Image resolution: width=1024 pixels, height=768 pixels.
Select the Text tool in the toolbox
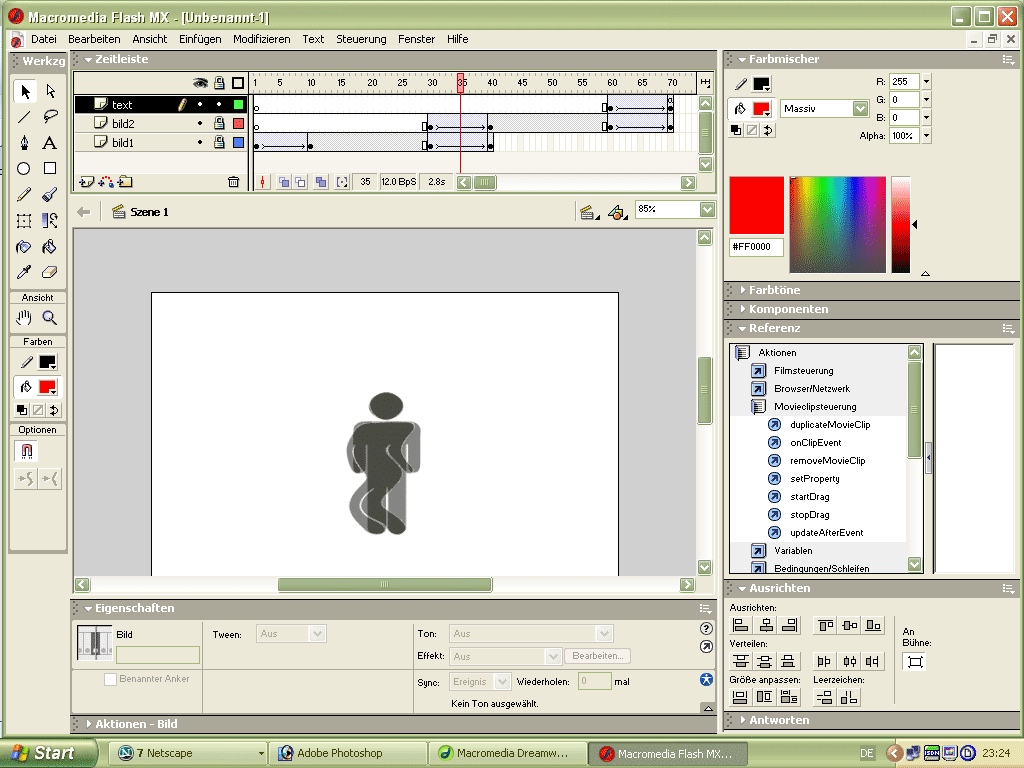pyautogui.click(x=50, y=143)
